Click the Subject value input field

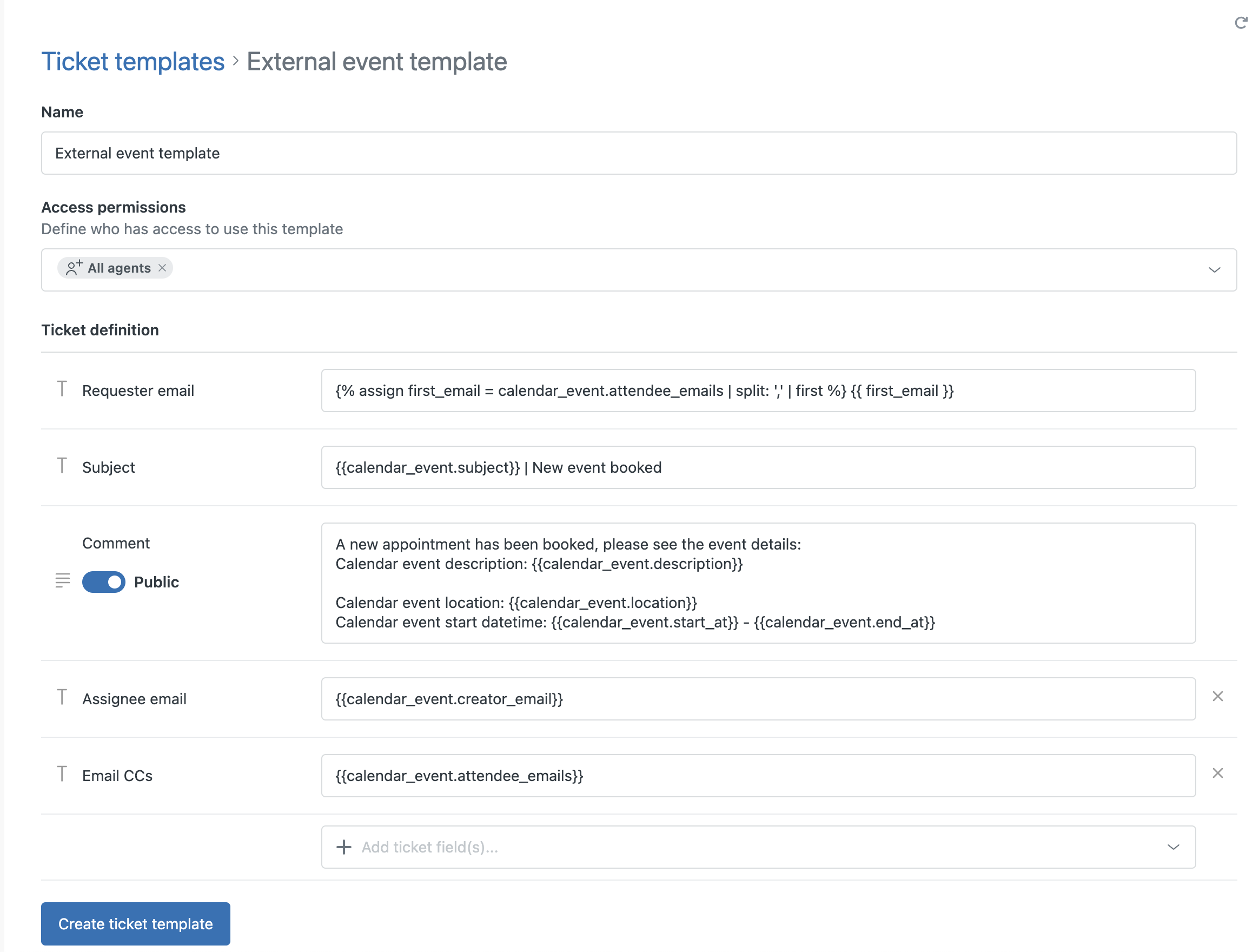coord(785,467)
